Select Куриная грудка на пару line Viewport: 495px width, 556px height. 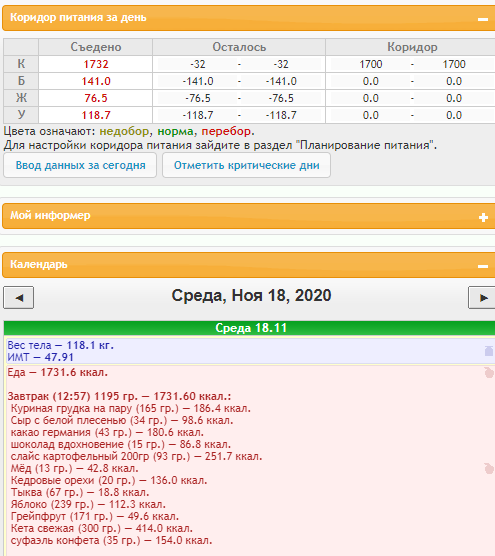tap(130, 408)
